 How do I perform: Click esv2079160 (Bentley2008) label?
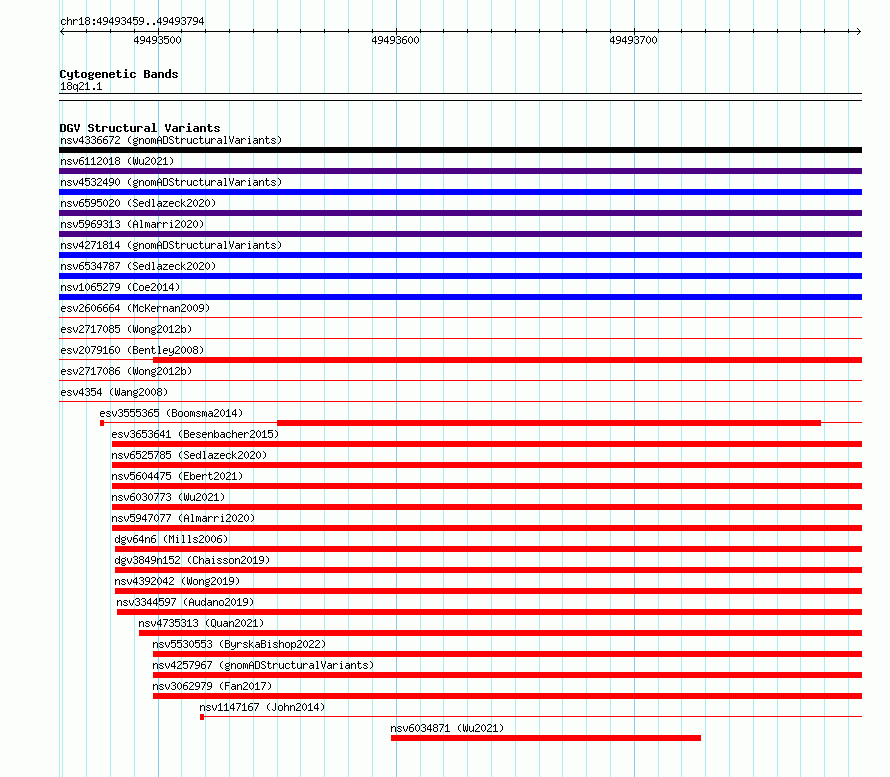132,350
